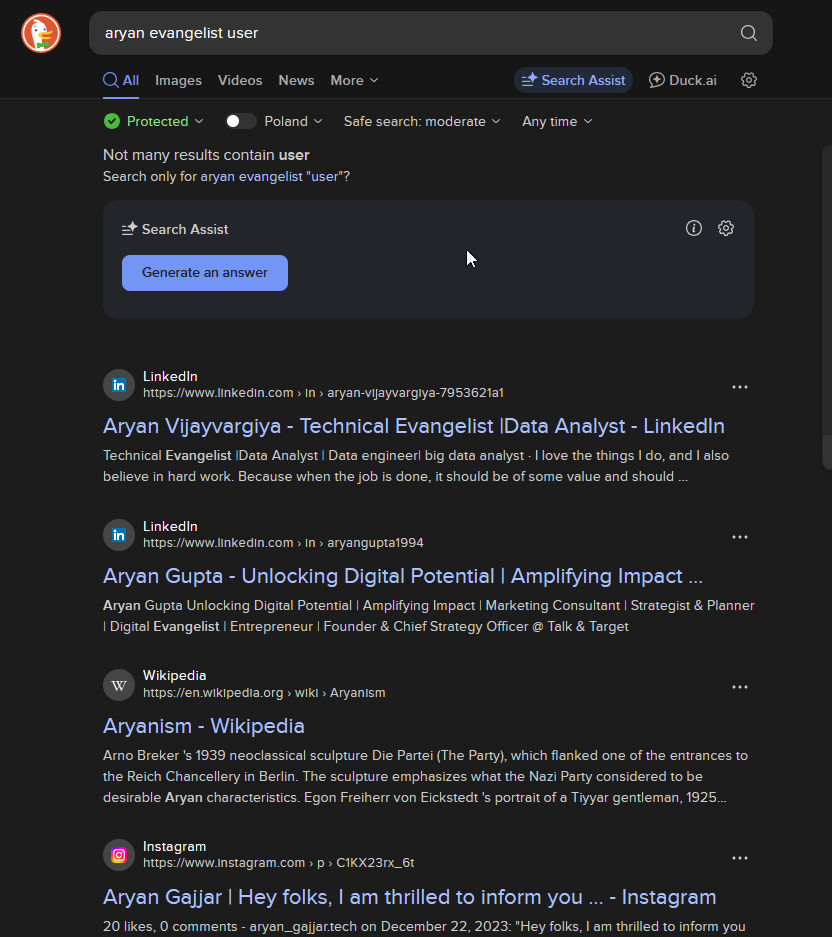This screenshot has width=832, height=937.
Task: Open more options for Aryan Vijayvargiya result
Action: 740,387
